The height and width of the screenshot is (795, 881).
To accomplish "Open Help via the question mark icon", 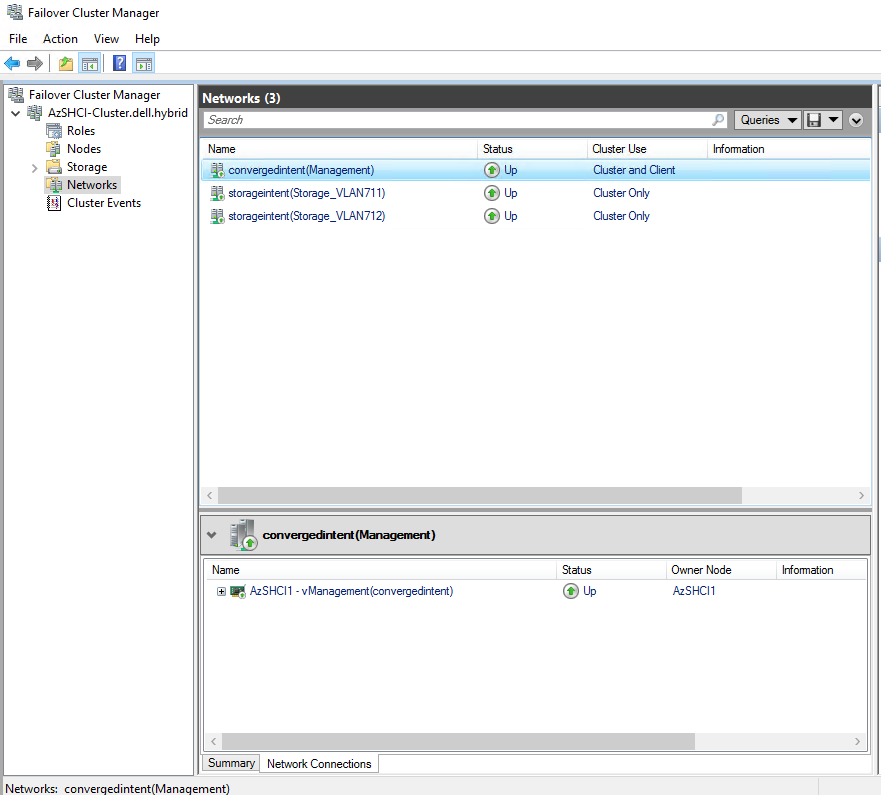I will pos(119,64).
